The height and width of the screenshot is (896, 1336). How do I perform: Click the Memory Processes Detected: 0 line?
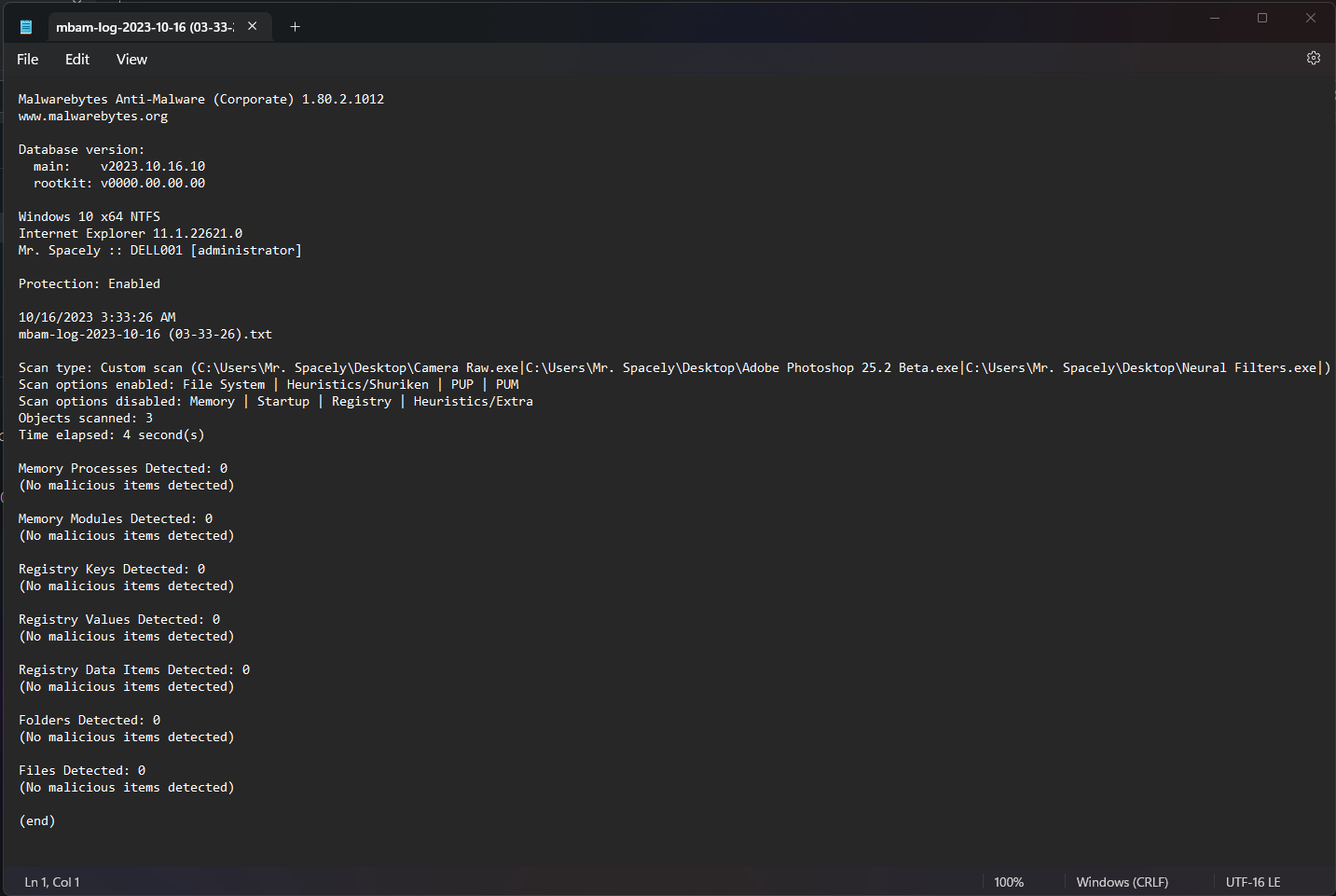(x=123, y=468)
